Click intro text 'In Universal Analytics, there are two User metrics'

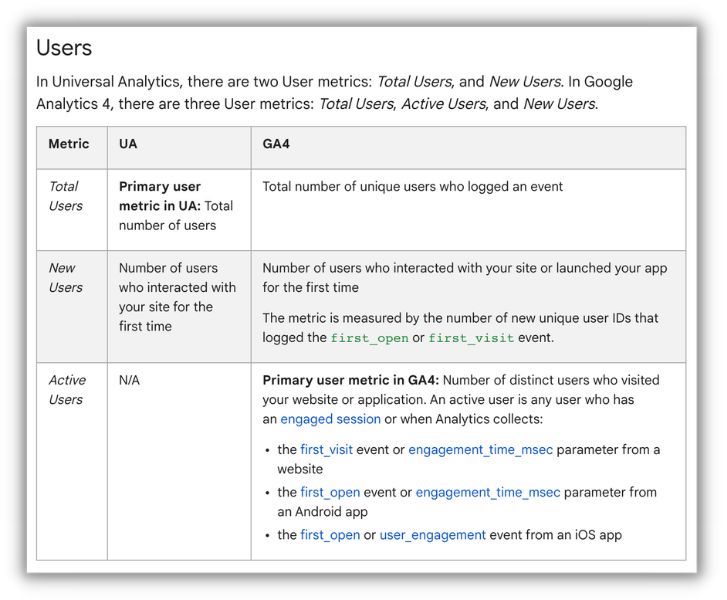coord(204,82)
